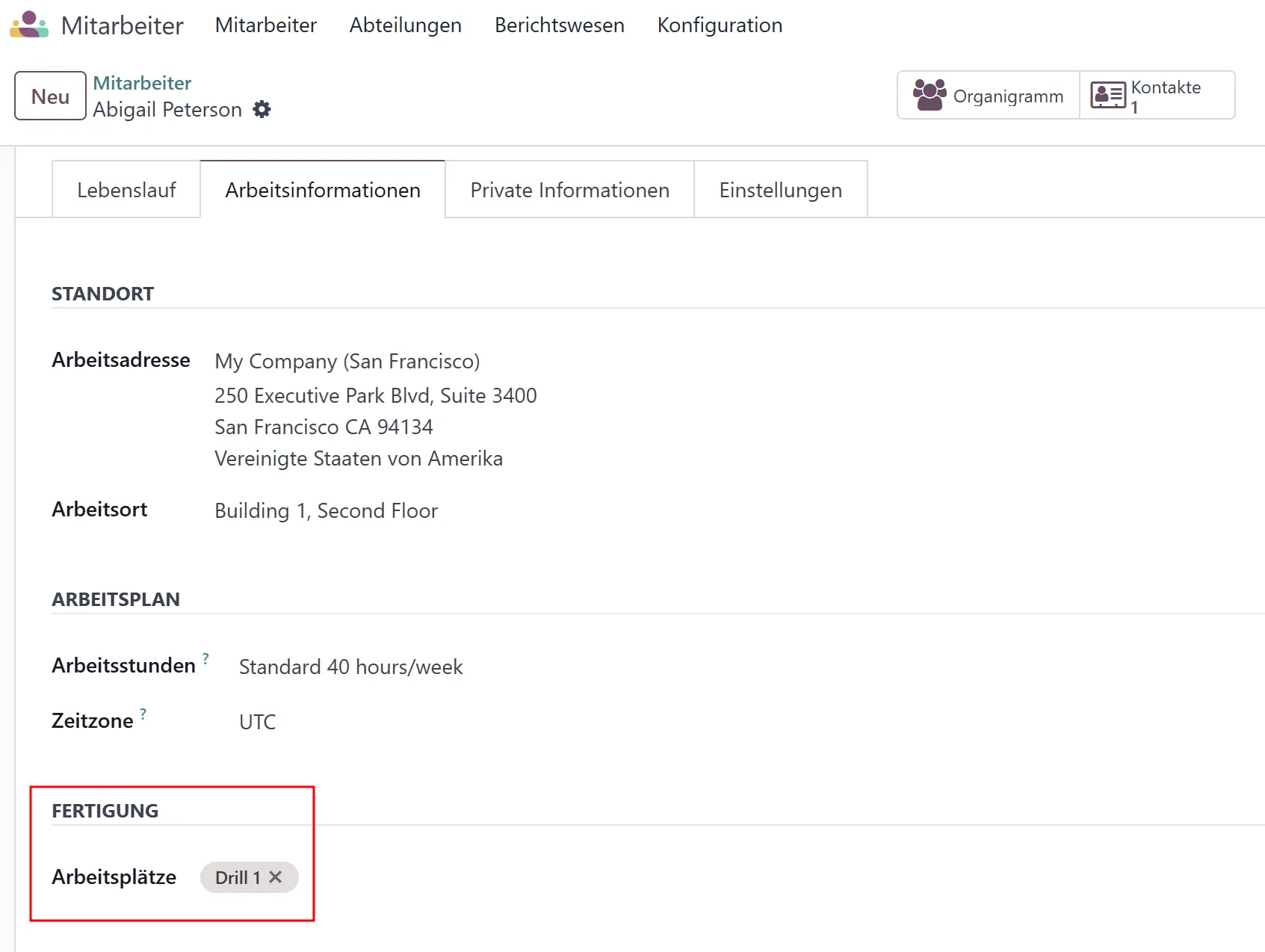
Task: Go back via Mitarbeiter breadcrumb link
Action: [x=142, y=83]
